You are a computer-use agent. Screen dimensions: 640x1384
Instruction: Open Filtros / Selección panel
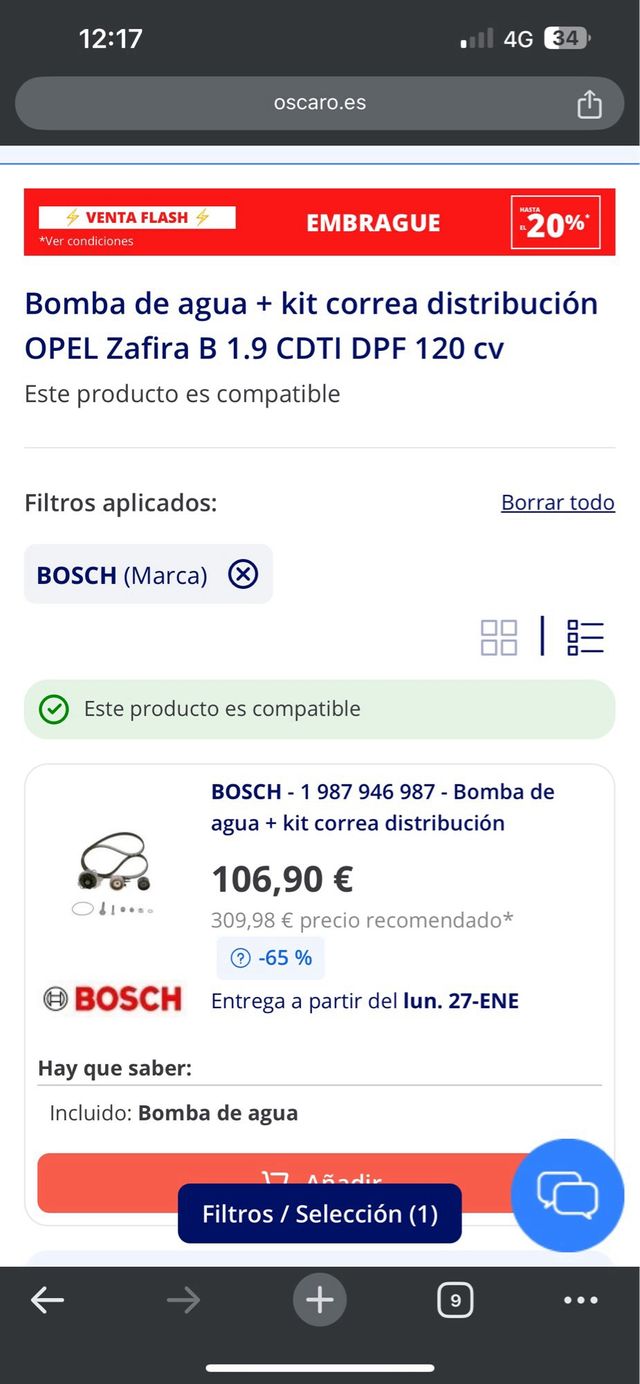tap(319, 1213)
